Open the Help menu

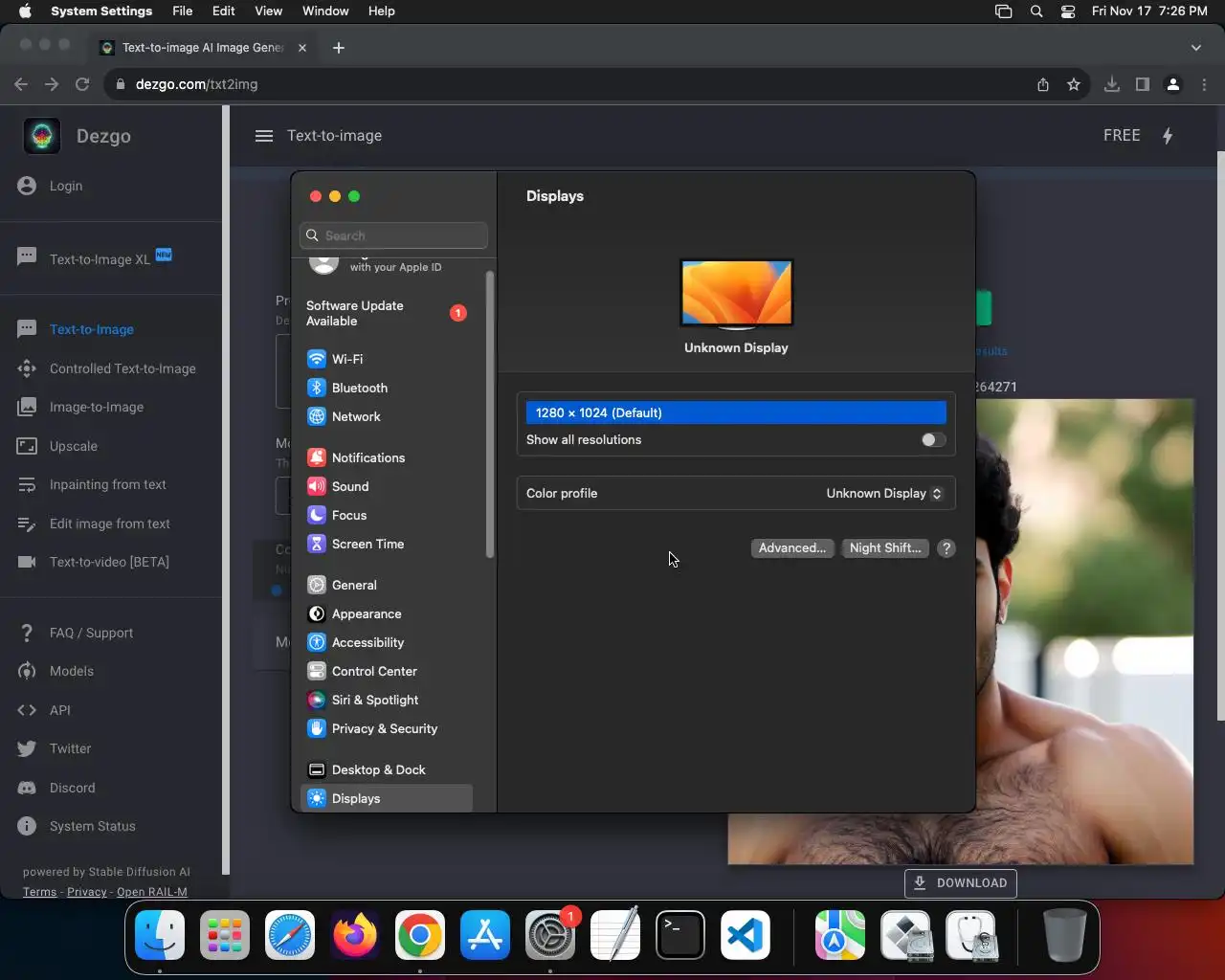coord(381,11)
